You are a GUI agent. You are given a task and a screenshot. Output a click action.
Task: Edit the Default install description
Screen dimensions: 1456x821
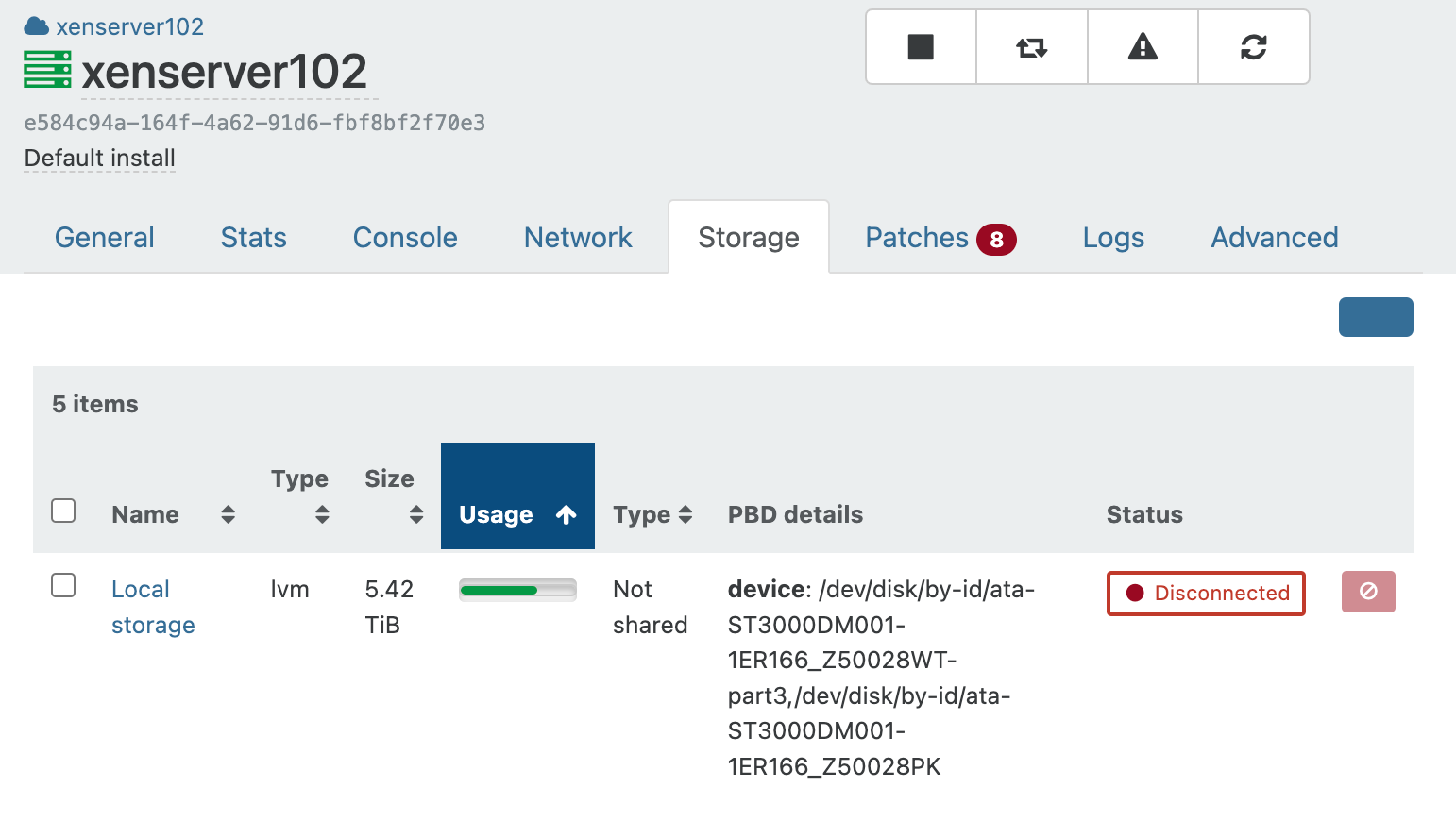click(100, 158)
